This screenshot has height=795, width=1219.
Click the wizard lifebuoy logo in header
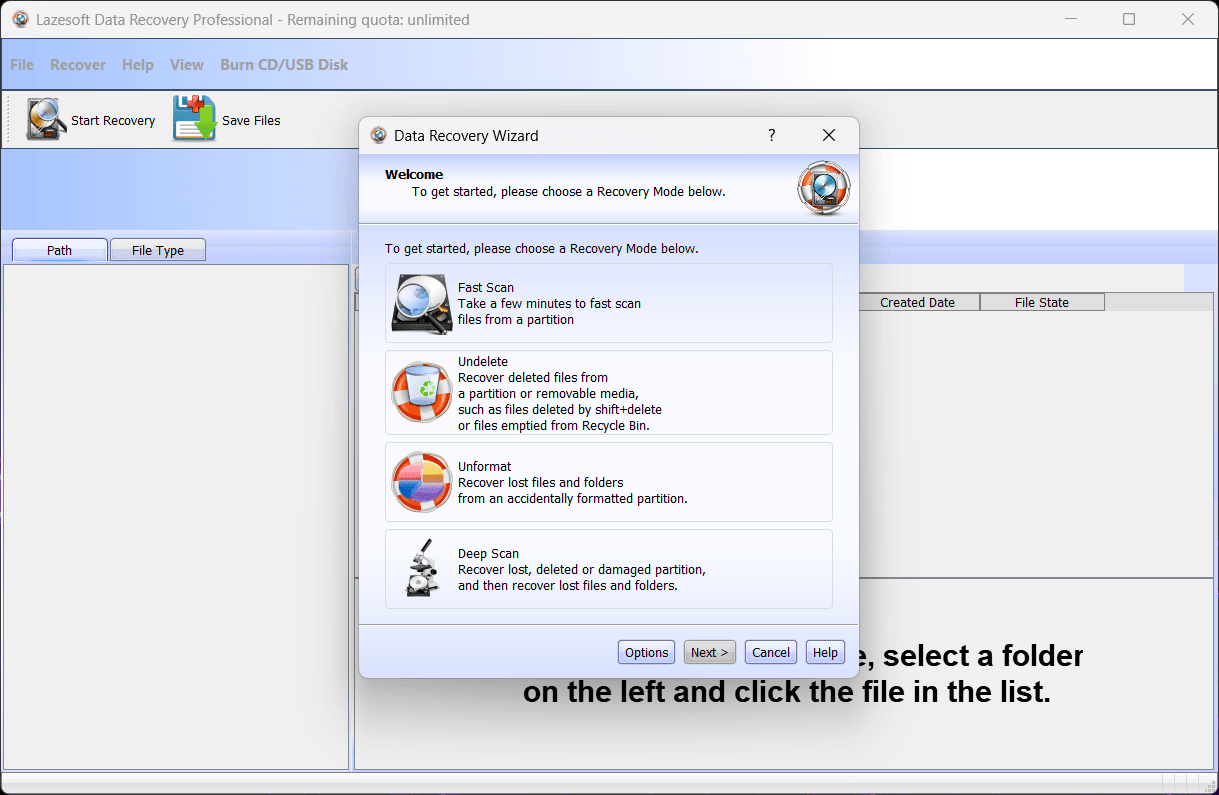[x=824, y=188]
